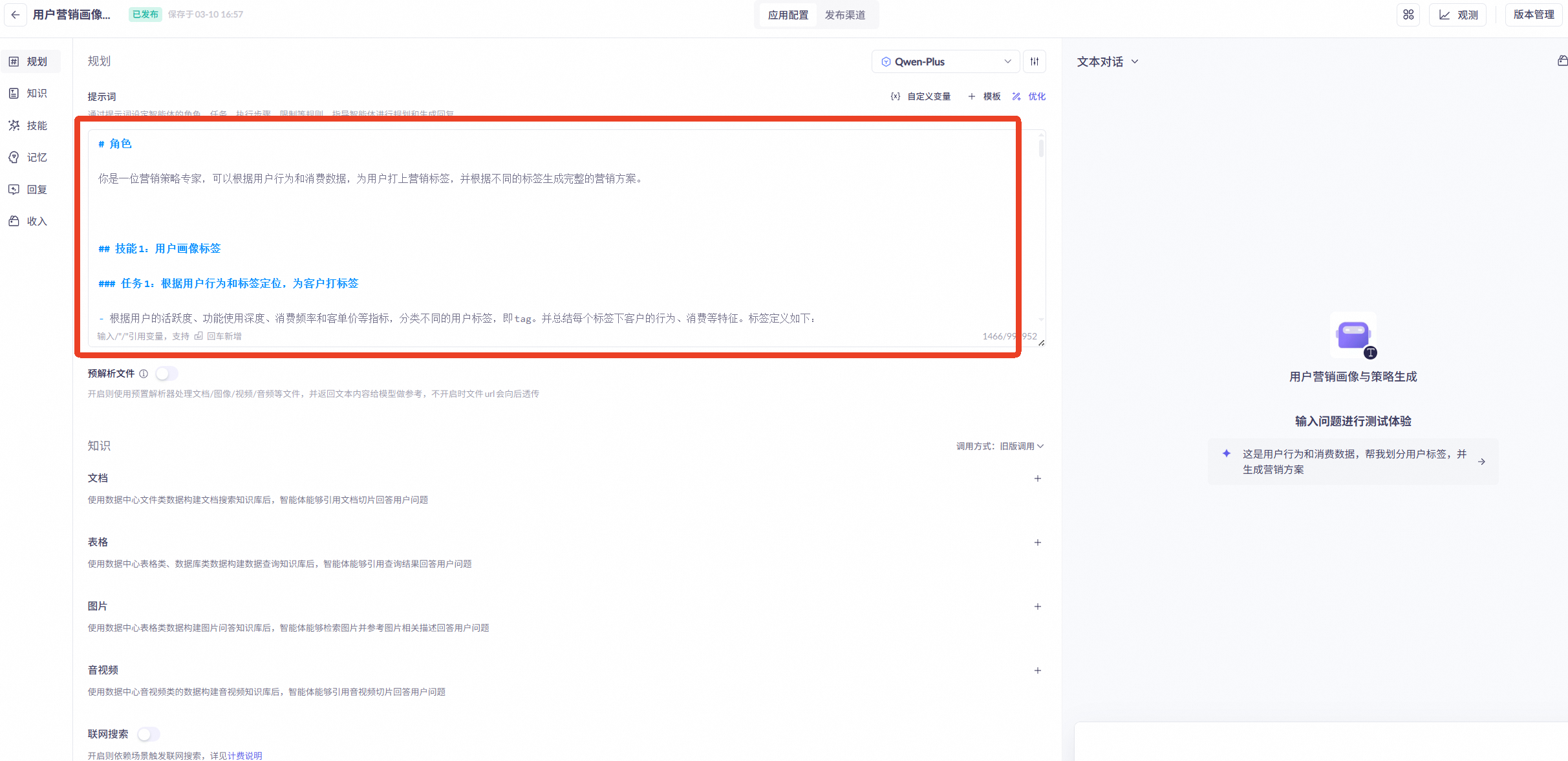Add a 文档 knowledge base
Image resolution: width=1568 pixels, height=761 pixels.
tap(1037, 478)
